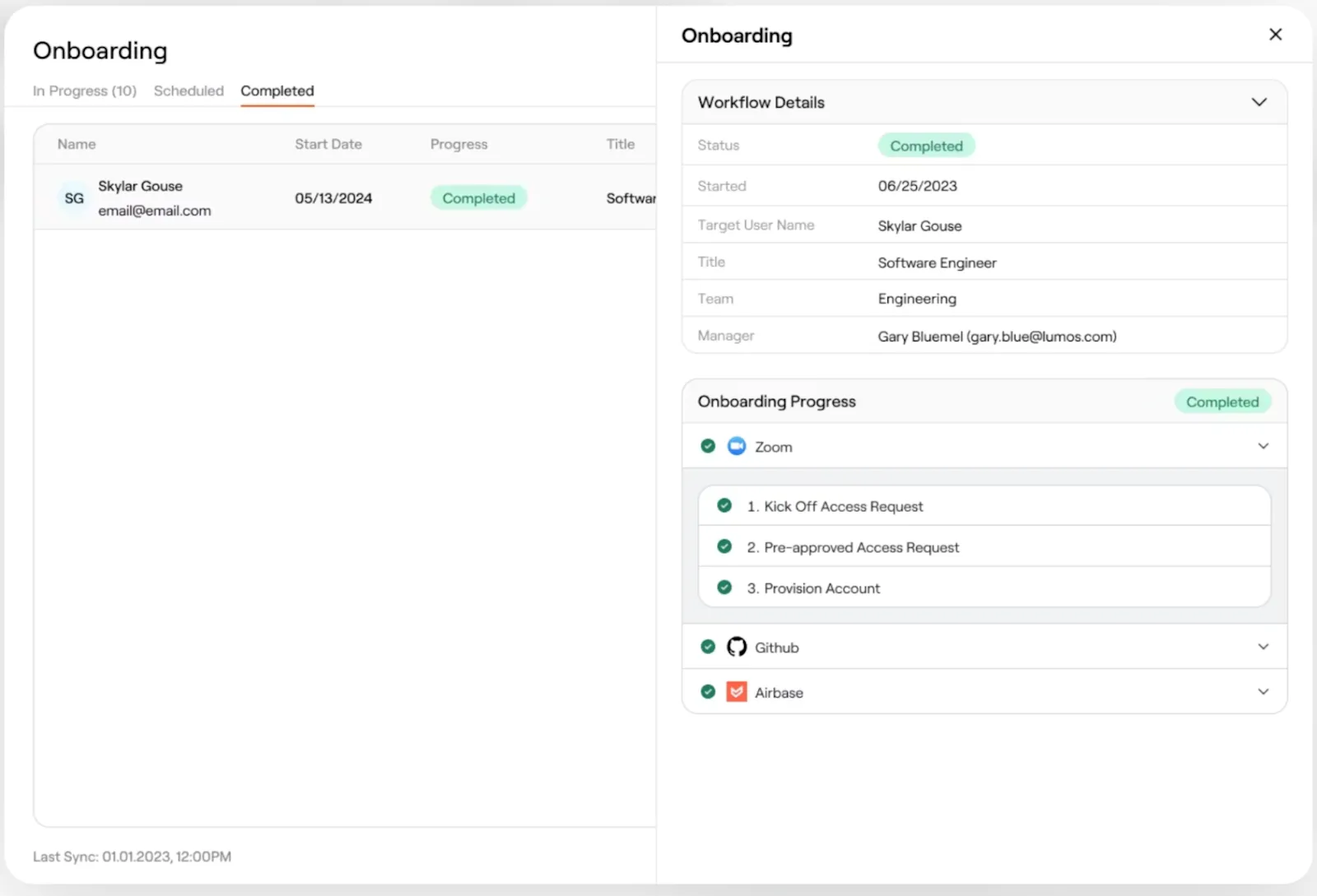Click the Software Engineer title value

(x=937, y=262)
